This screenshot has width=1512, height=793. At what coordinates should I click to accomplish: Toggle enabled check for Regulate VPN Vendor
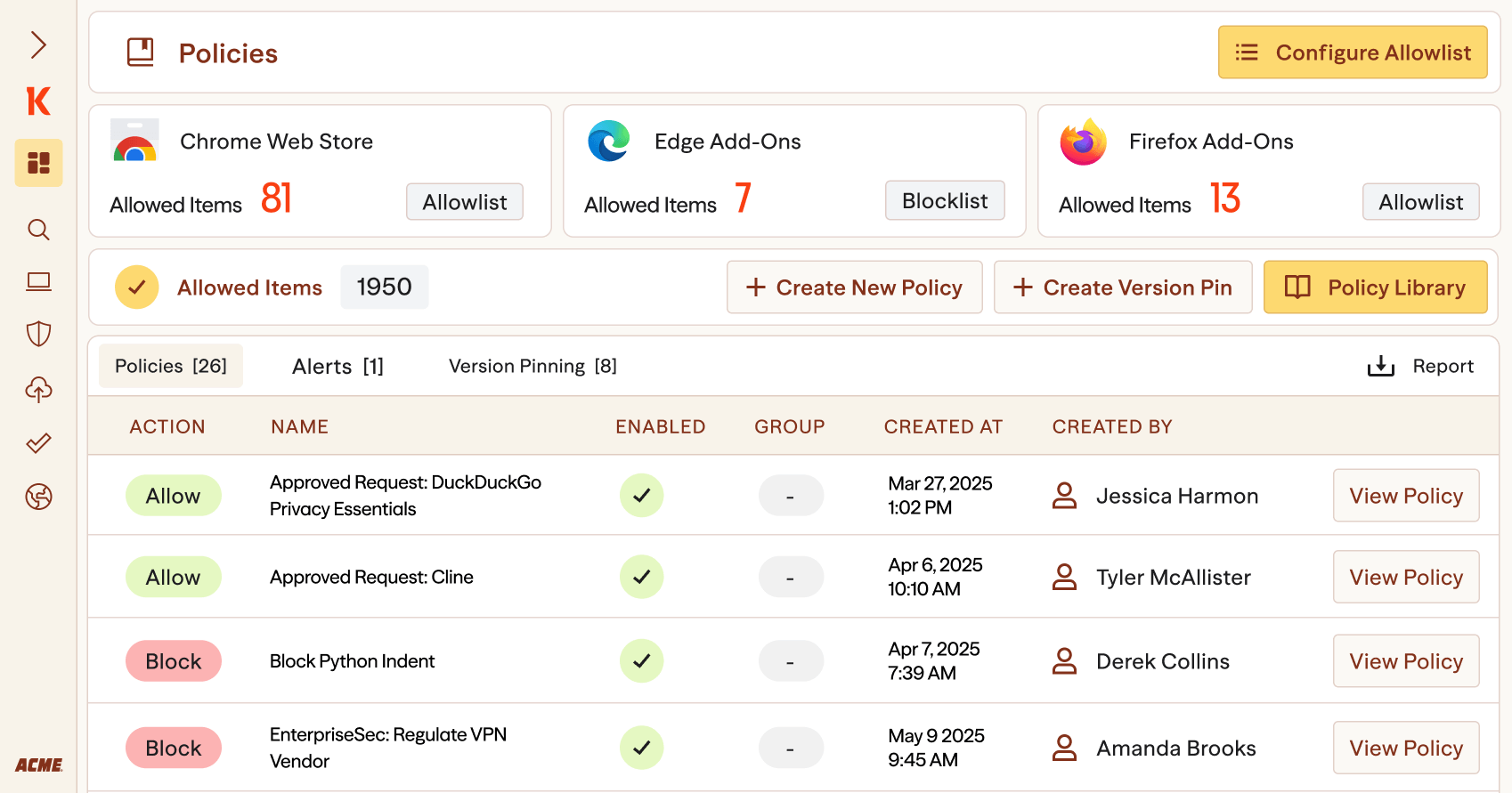pos(642,748)
